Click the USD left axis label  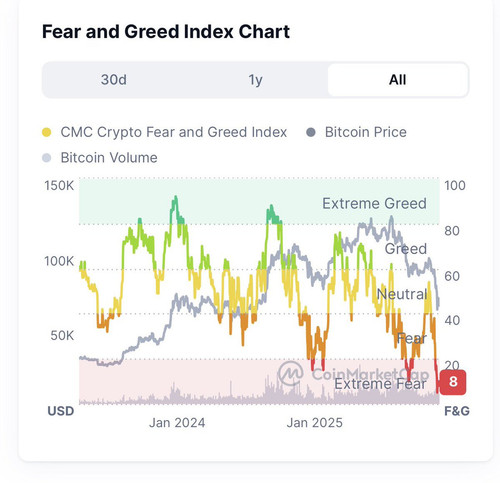coord(61,411)
